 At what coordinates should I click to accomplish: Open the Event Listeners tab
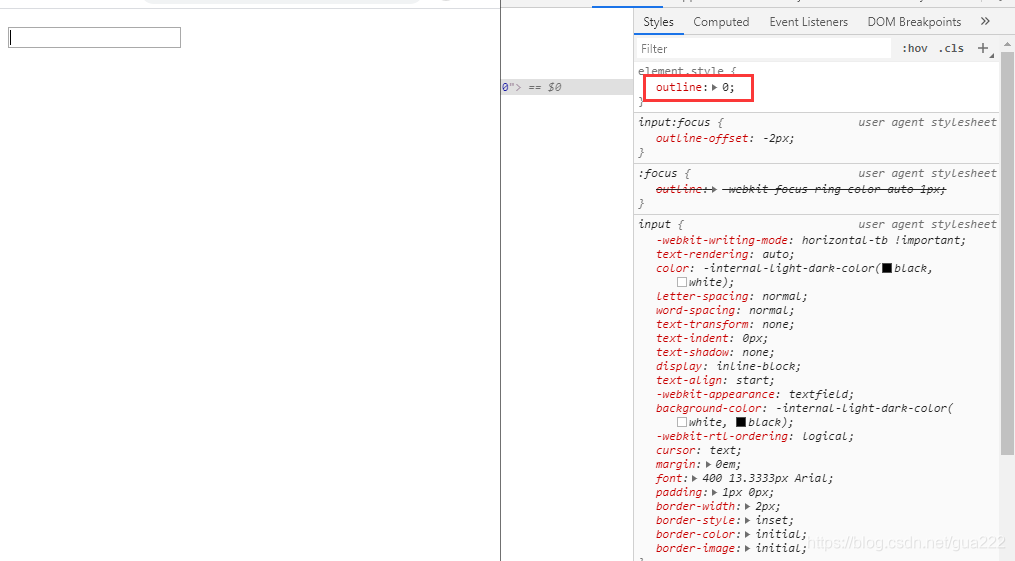point(809,22)
